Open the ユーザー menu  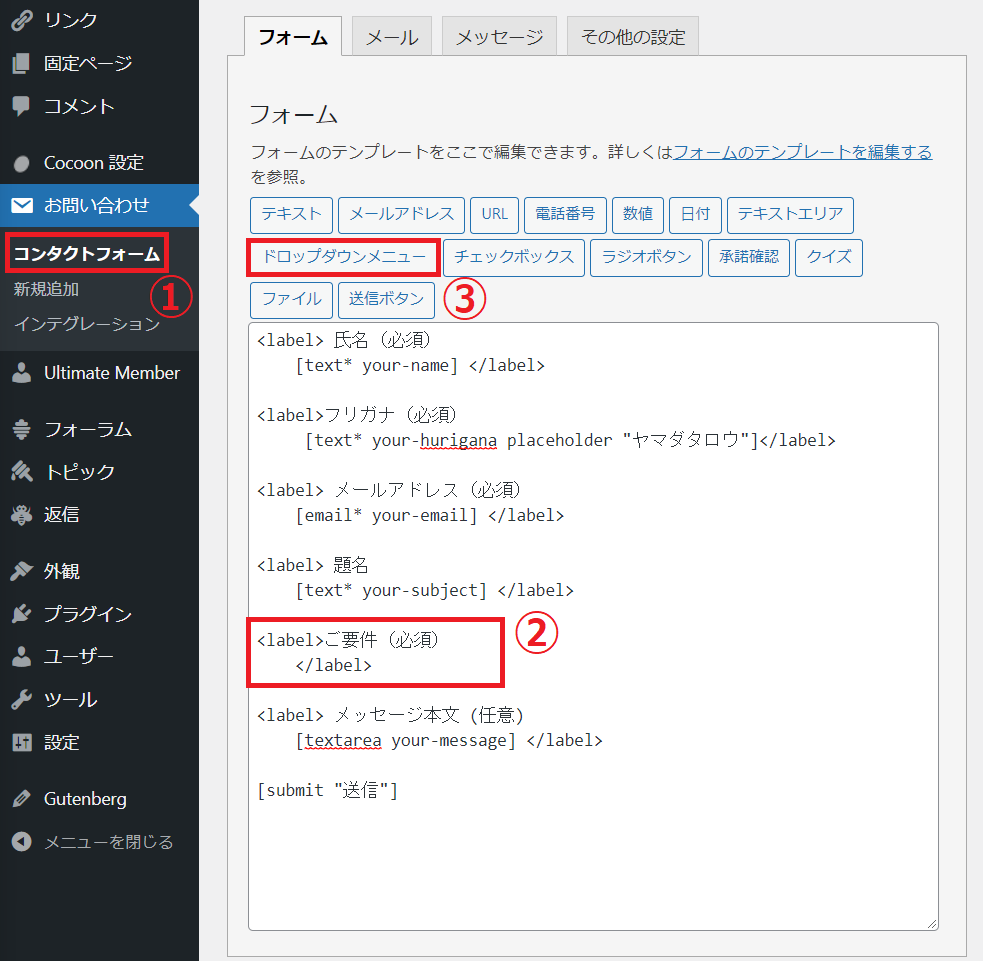[99, 656]
